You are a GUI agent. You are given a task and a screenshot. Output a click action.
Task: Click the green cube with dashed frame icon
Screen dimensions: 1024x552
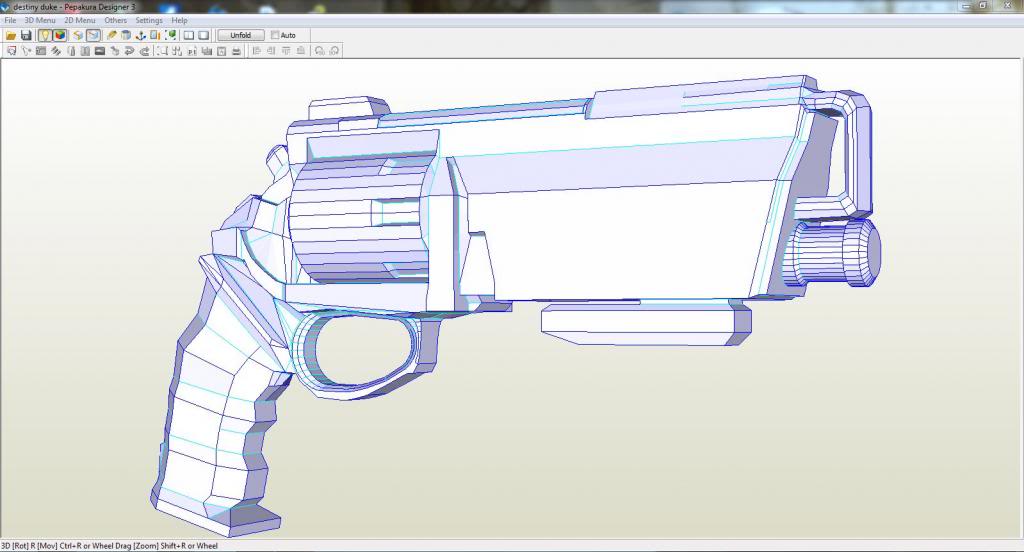coord(170,35)
